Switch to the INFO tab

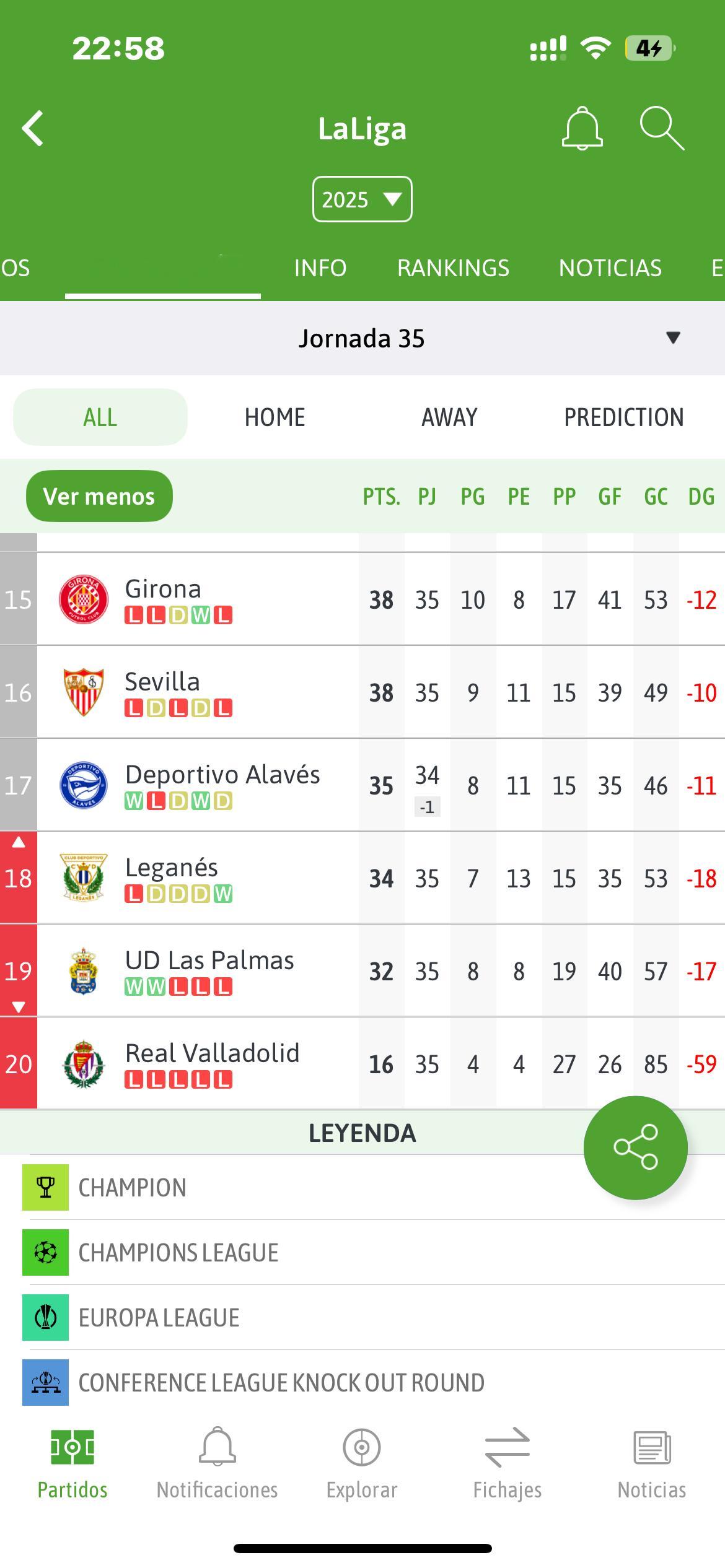pyautogui.click(x=320, y=268)
